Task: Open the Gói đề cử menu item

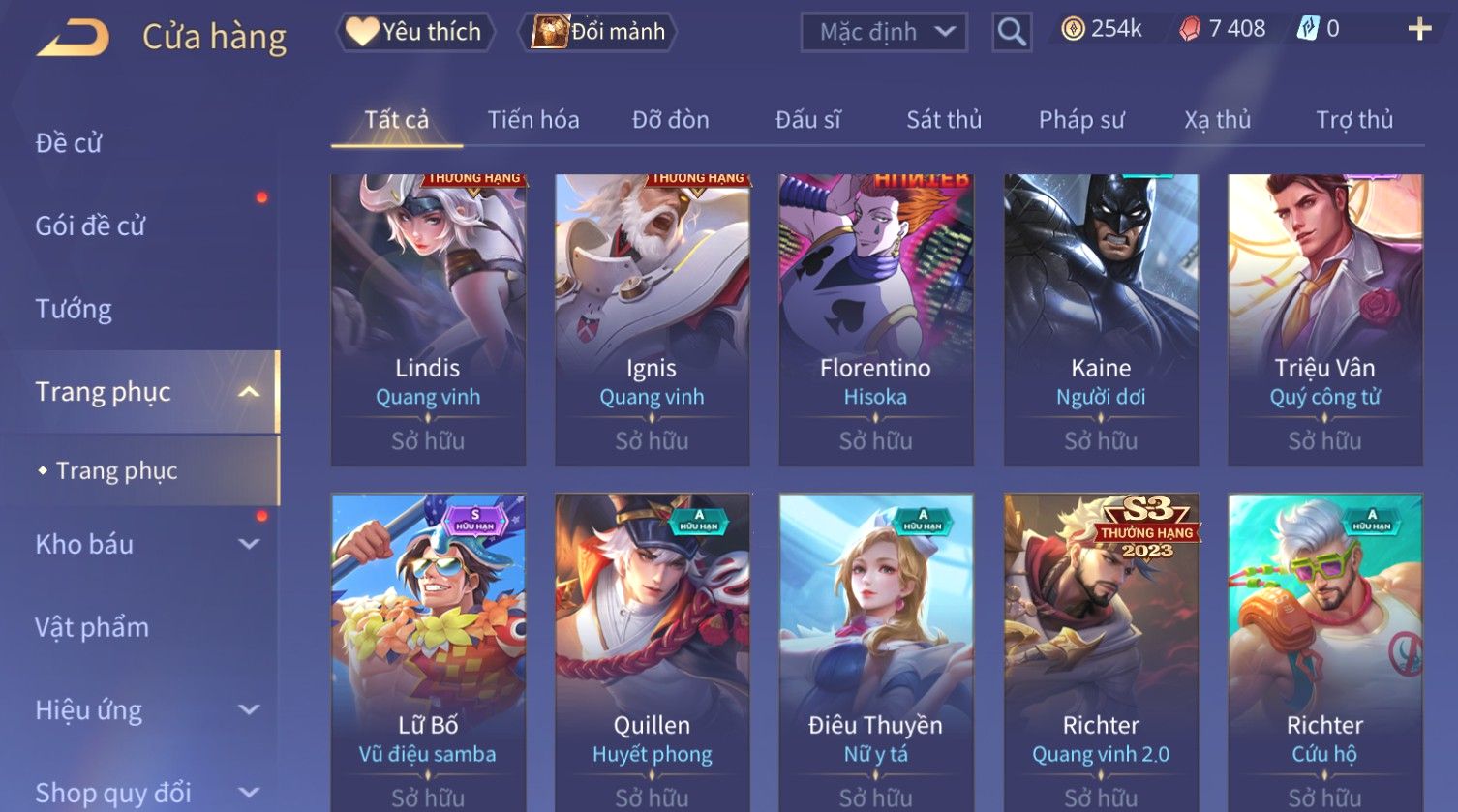Action: [x=90, y=226]
